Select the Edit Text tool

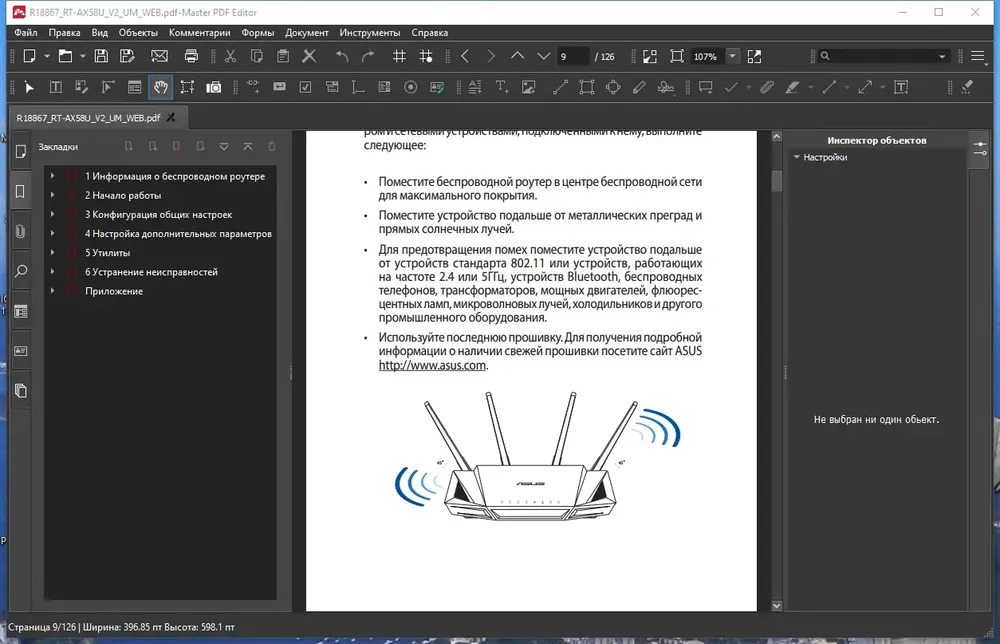56,87
